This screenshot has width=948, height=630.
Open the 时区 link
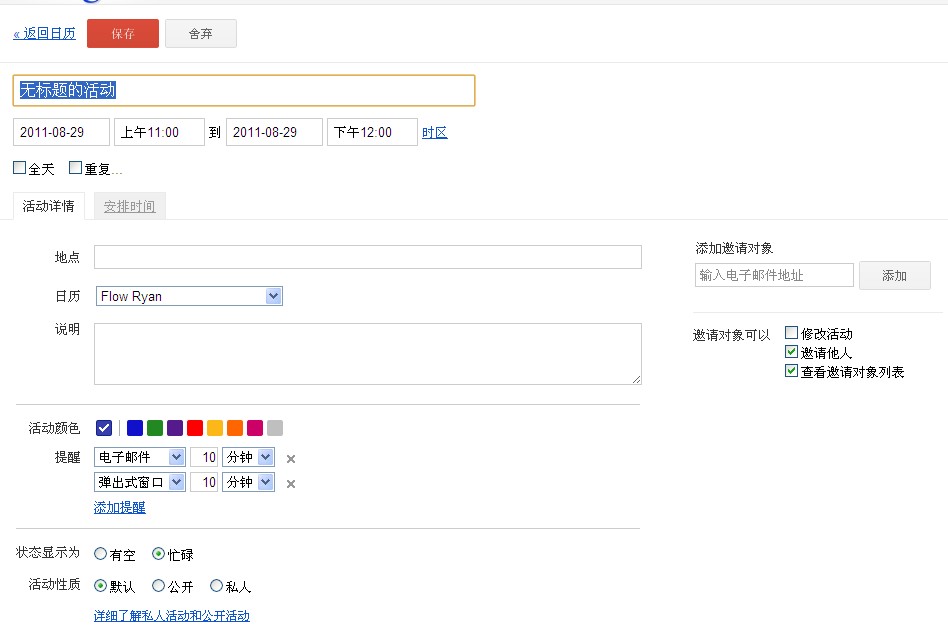click(x=435, y=132)
